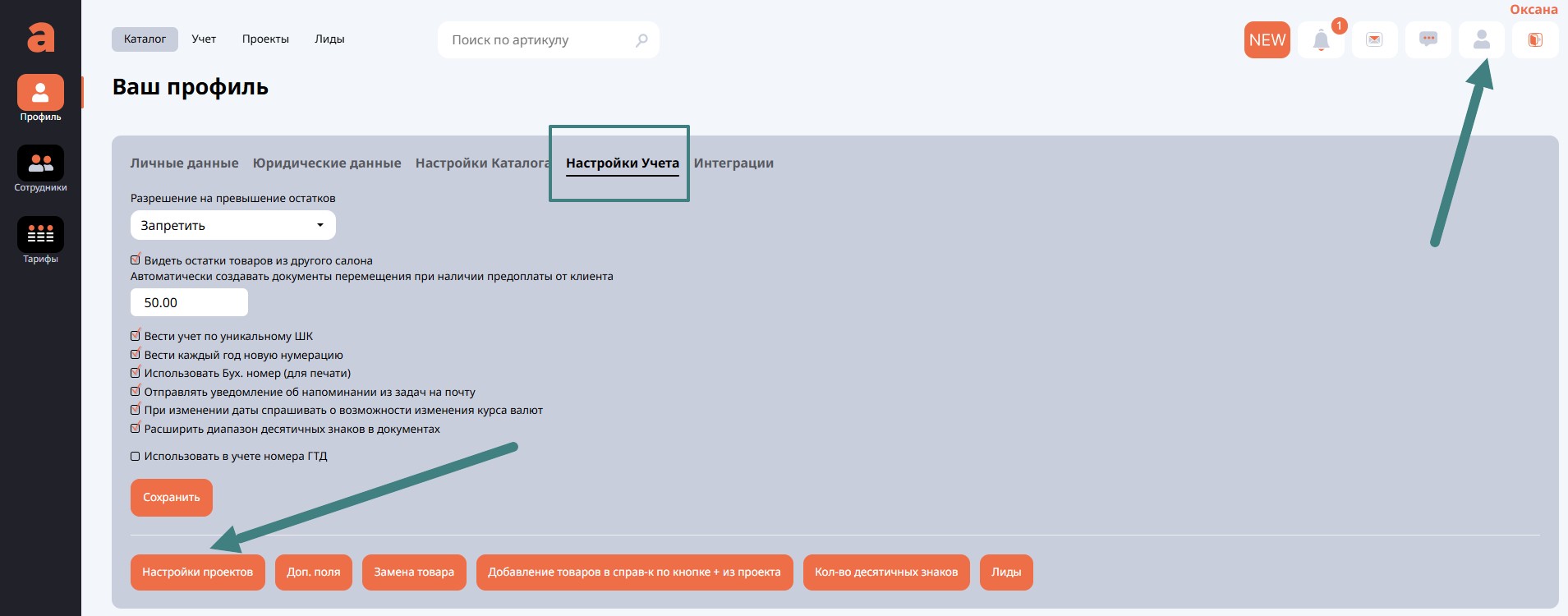
Task: Open the chat messages icon
Action: click(x=1428, y=40)
